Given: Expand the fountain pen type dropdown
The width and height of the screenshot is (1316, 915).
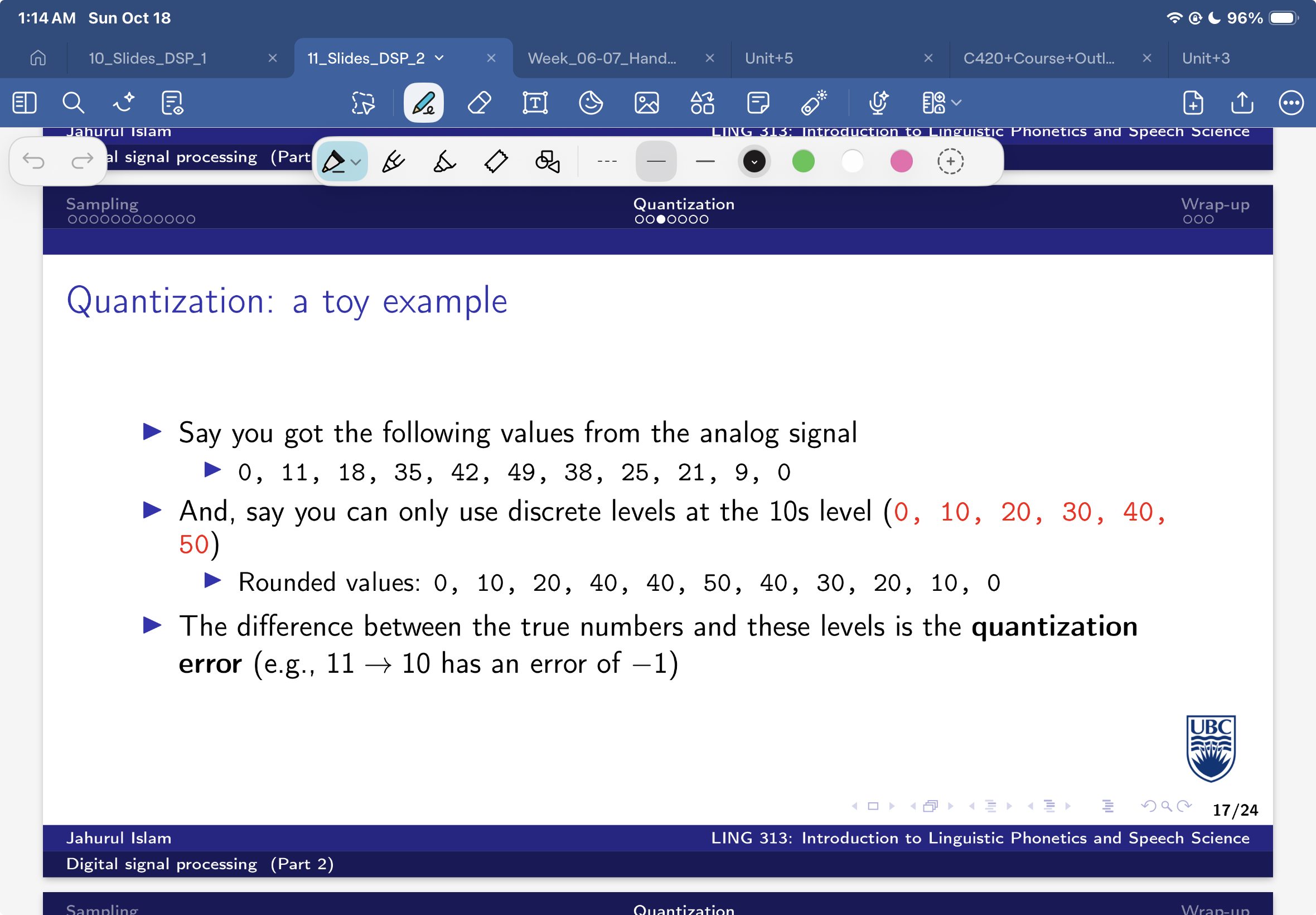Looking at the screenshot, I should pos(356,162).
